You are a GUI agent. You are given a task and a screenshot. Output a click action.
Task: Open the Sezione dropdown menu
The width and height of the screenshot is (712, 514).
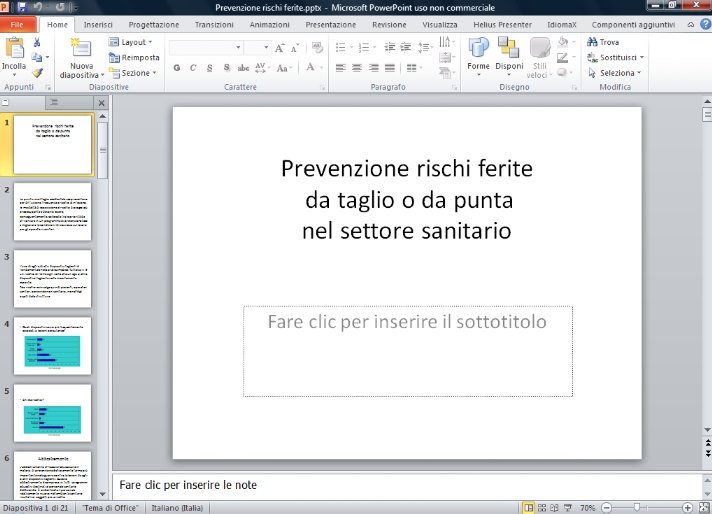(x=131, y=73)
